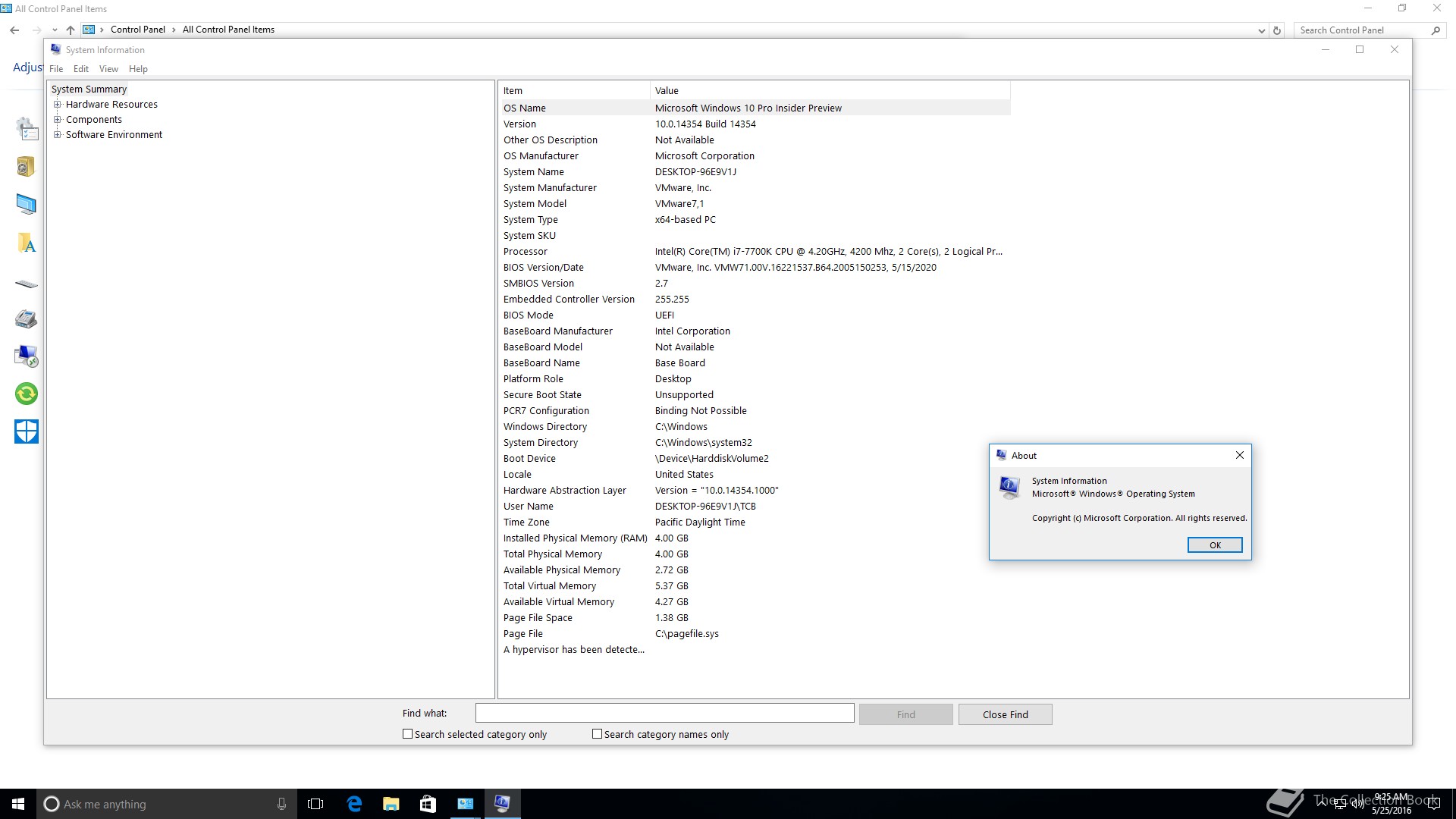Click Control Panel breadcrumb link
The height and width of the screenshot is (819, 1456).
pos(137,30)
